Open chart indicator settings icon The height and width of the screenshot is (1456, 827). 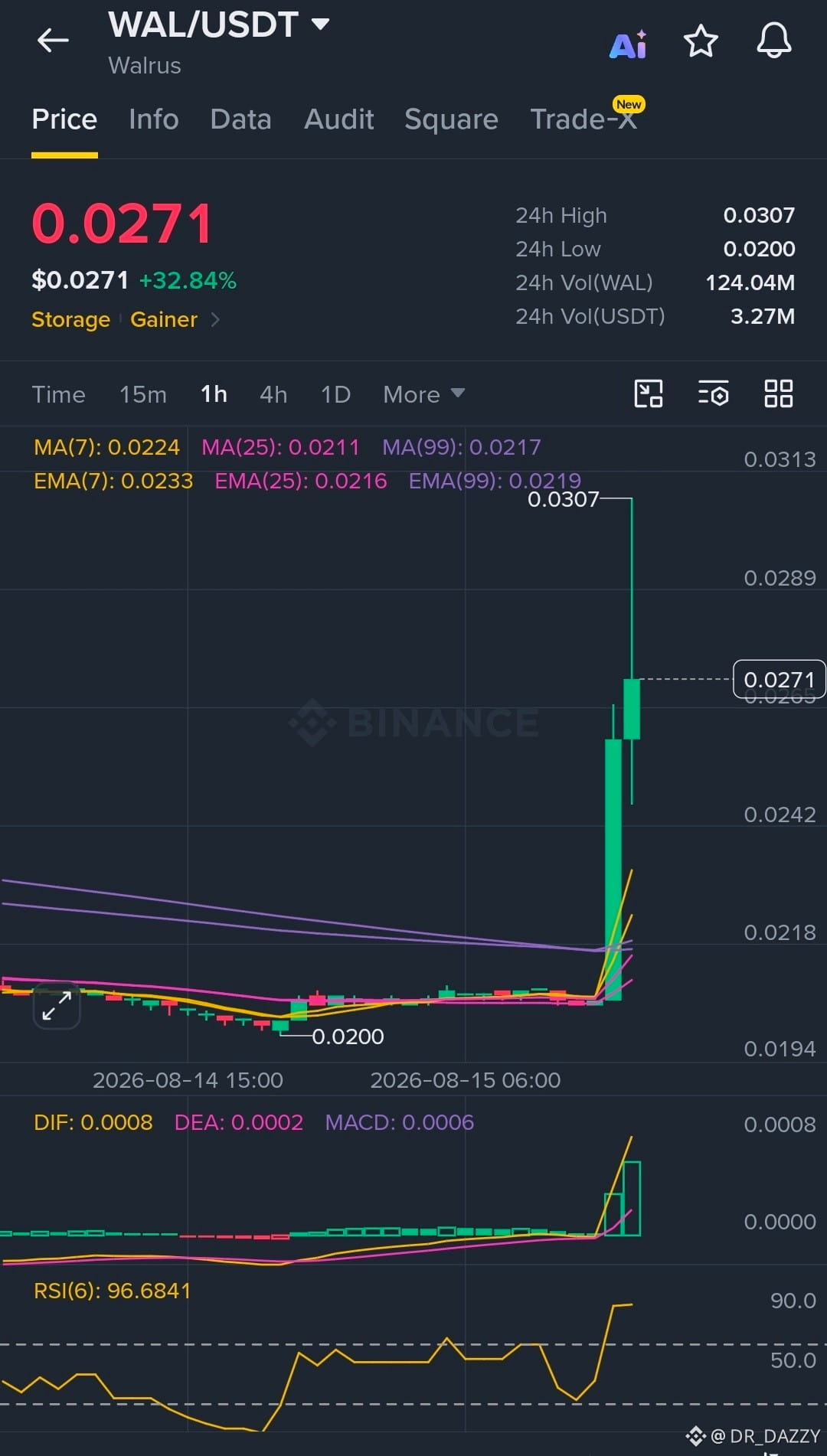click(x=713, y=393)
